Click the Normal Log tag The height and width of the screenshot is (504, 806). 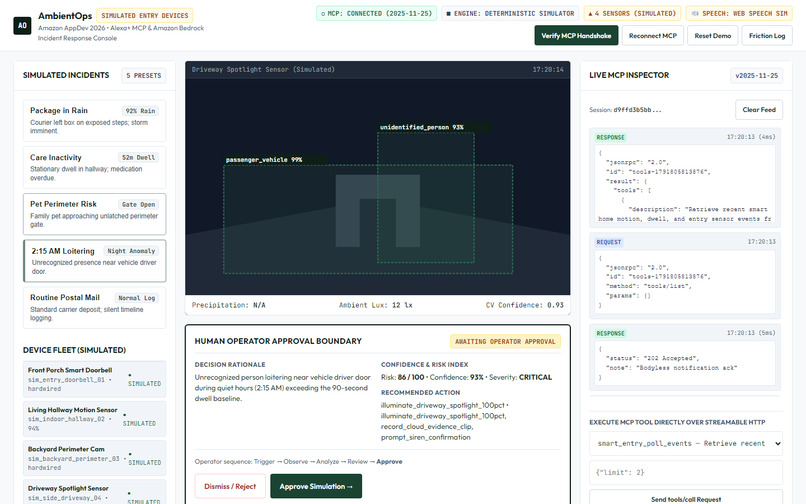(x=136, y=298)
